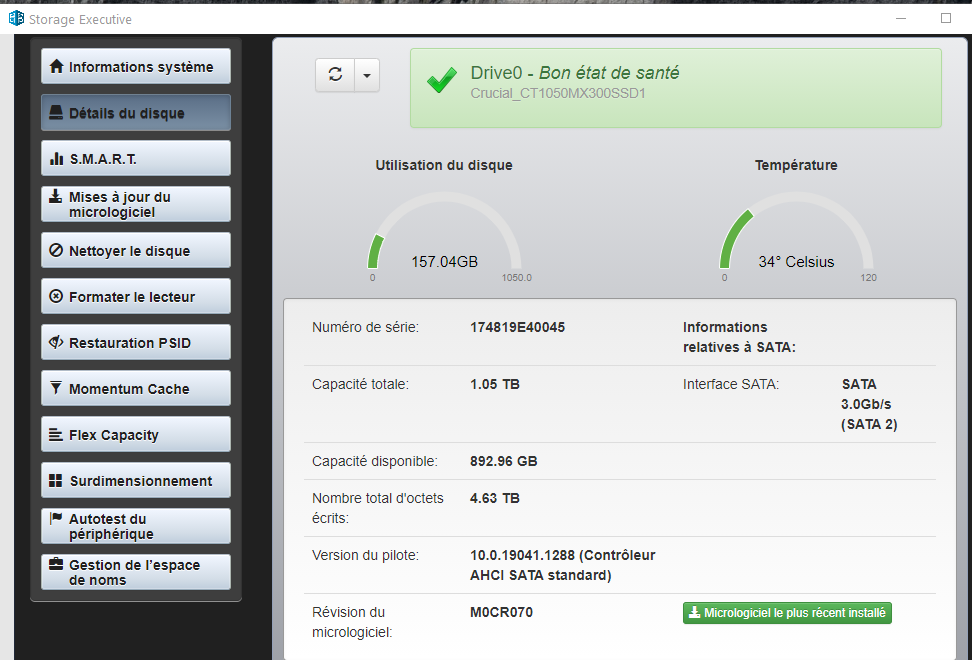Open Informations système page
Image resolution: width=972 pixels, height=660 pixels.
coord(136,66)
